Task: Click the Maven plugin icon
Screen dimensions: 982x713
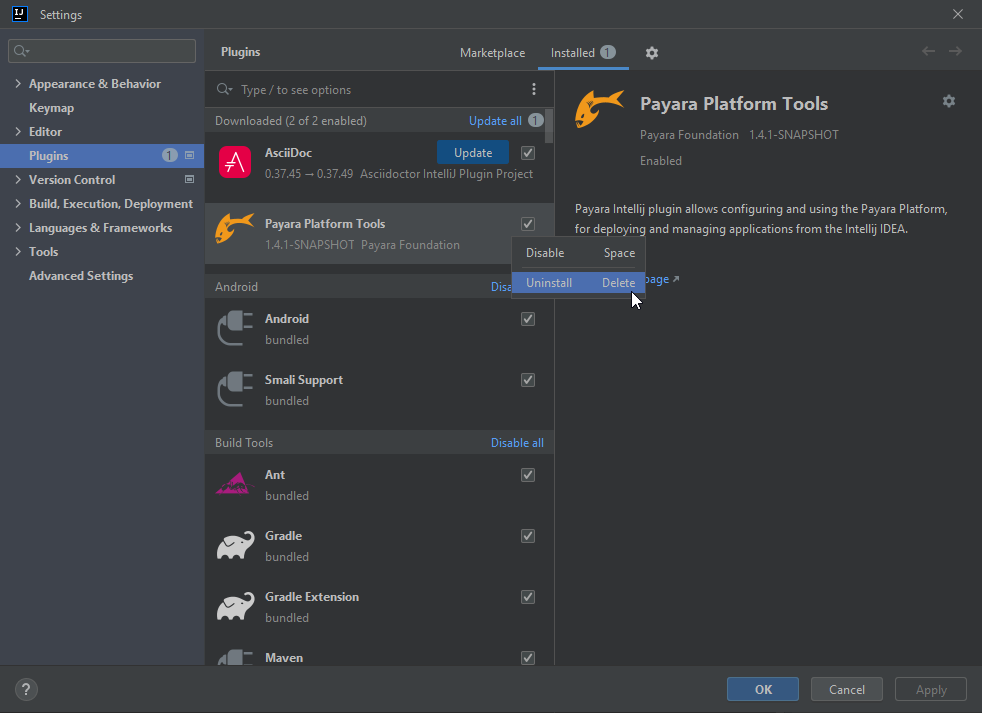Action: coord(234,660)
